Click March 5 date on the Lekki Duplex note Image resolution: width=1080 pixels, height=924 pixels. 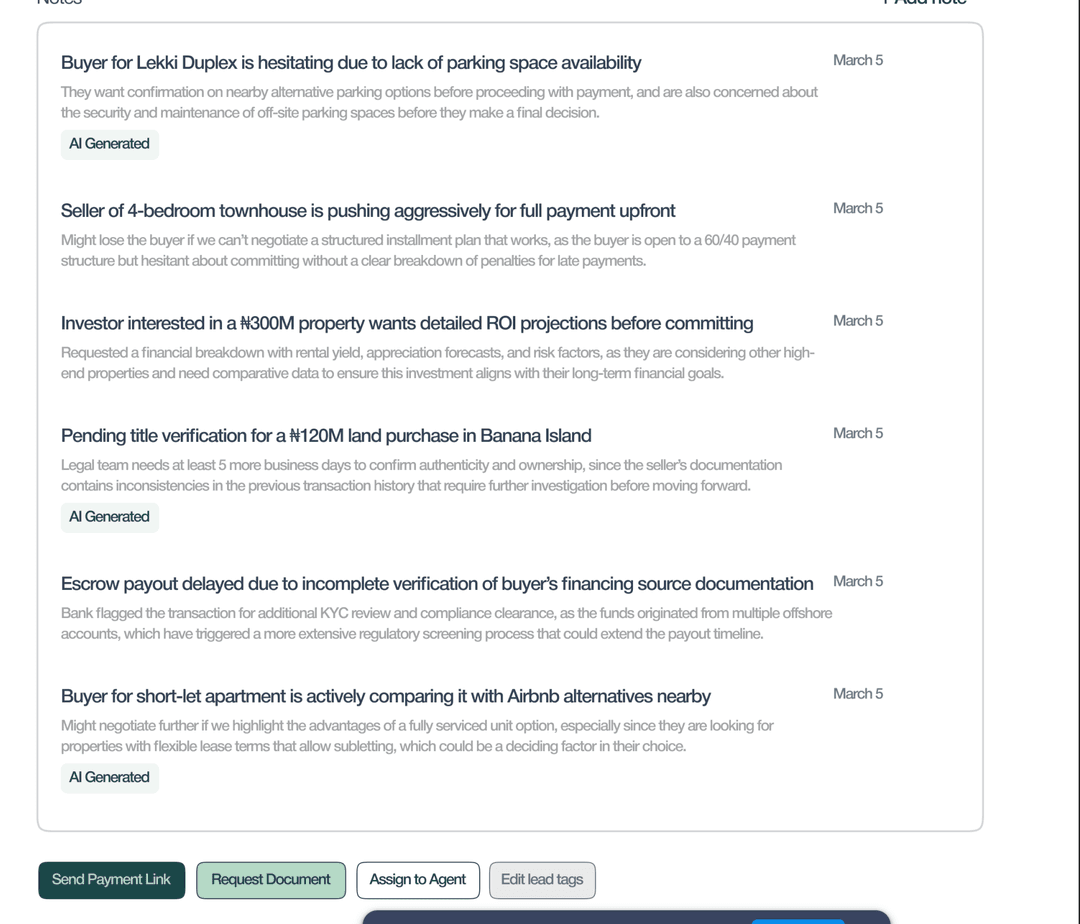click(857, 60)
